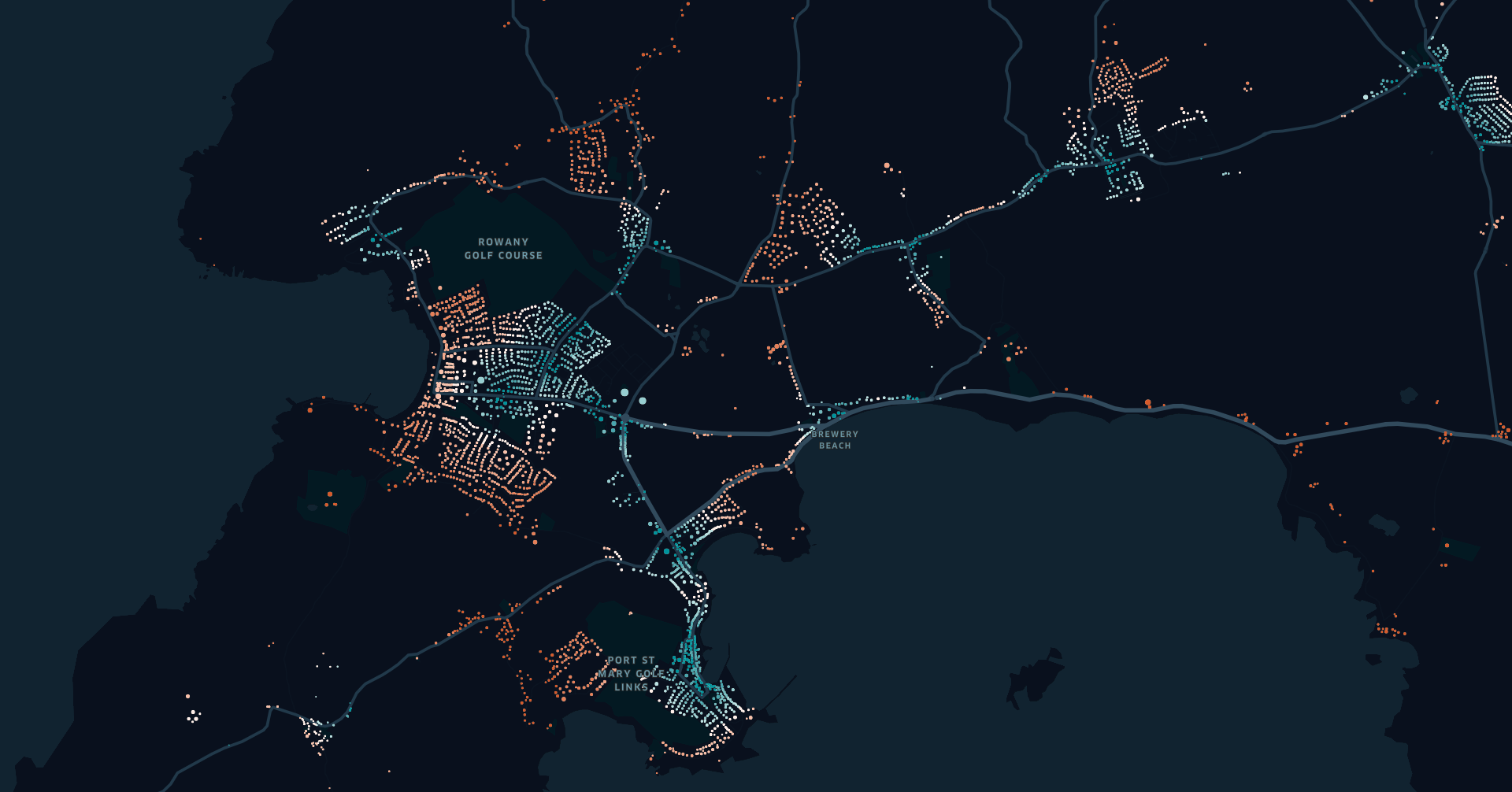This screenshot has height=792, width=1512.
Task: Click the large orange dot on the eastern coastal road
Action: tap(1148, 403)
